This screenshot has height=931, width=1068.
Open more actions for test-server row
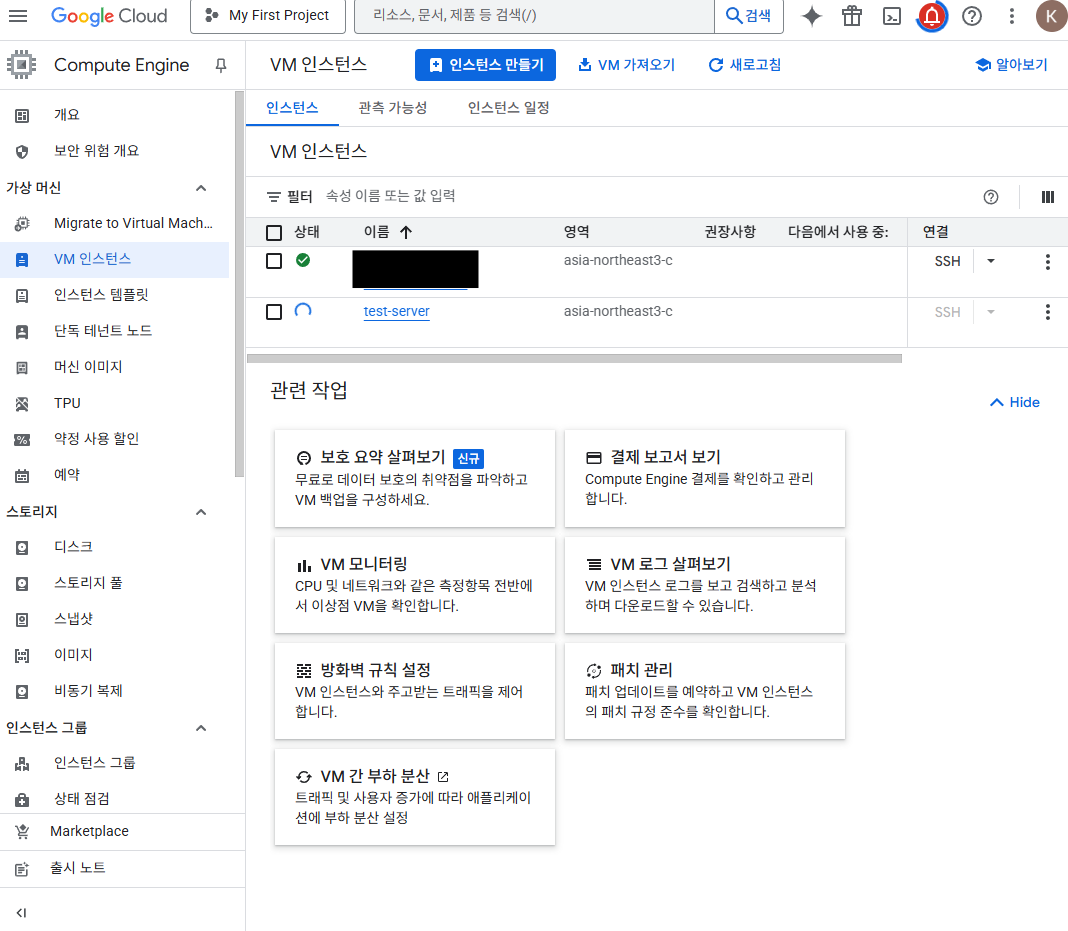point(1048,312)
